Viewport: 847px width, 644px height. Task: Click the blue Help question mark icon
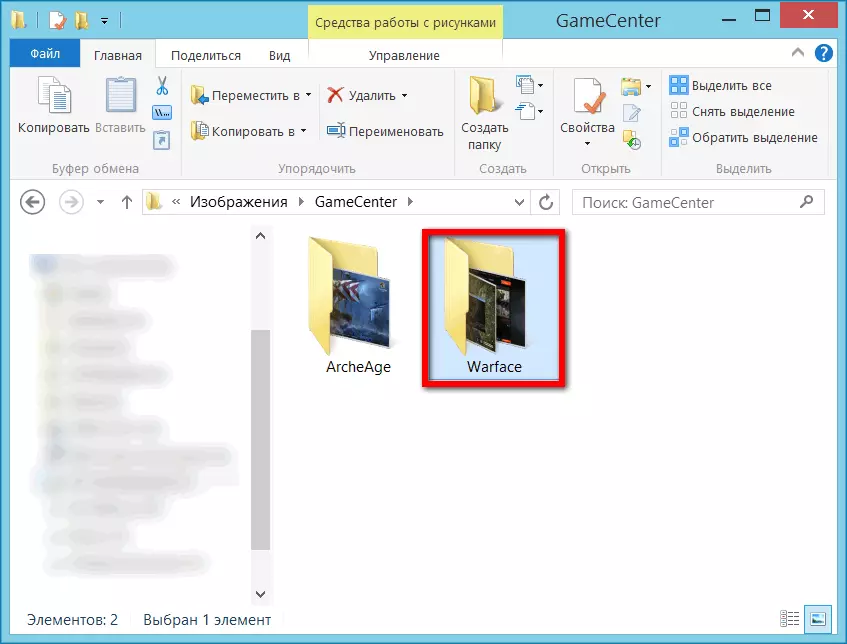pyautogui.click(x=824, y=54)
